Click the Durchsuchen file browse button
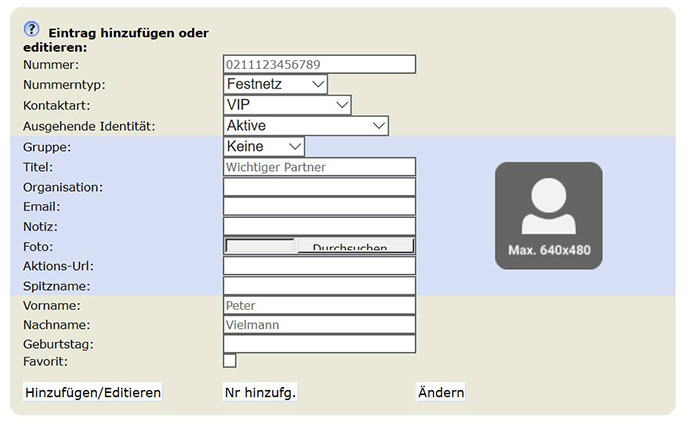 [x=355, y=246]
